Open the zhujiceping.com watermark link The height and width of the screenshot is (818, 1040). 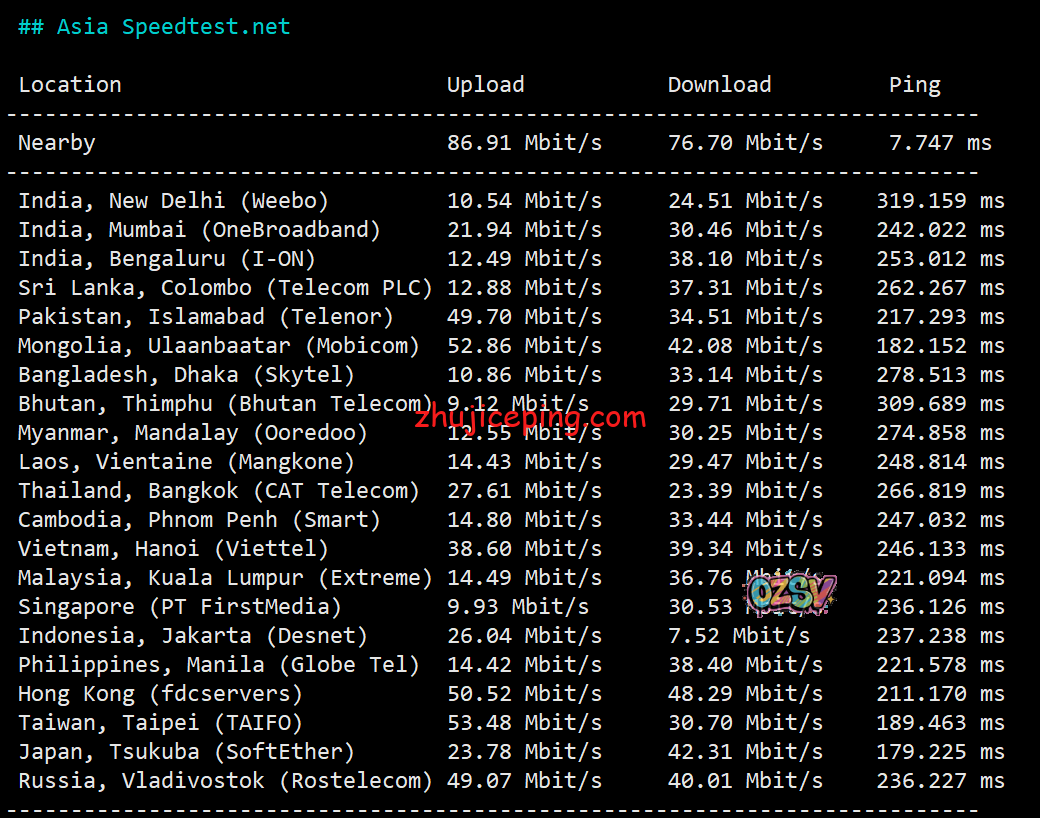(x=530, y=417)
